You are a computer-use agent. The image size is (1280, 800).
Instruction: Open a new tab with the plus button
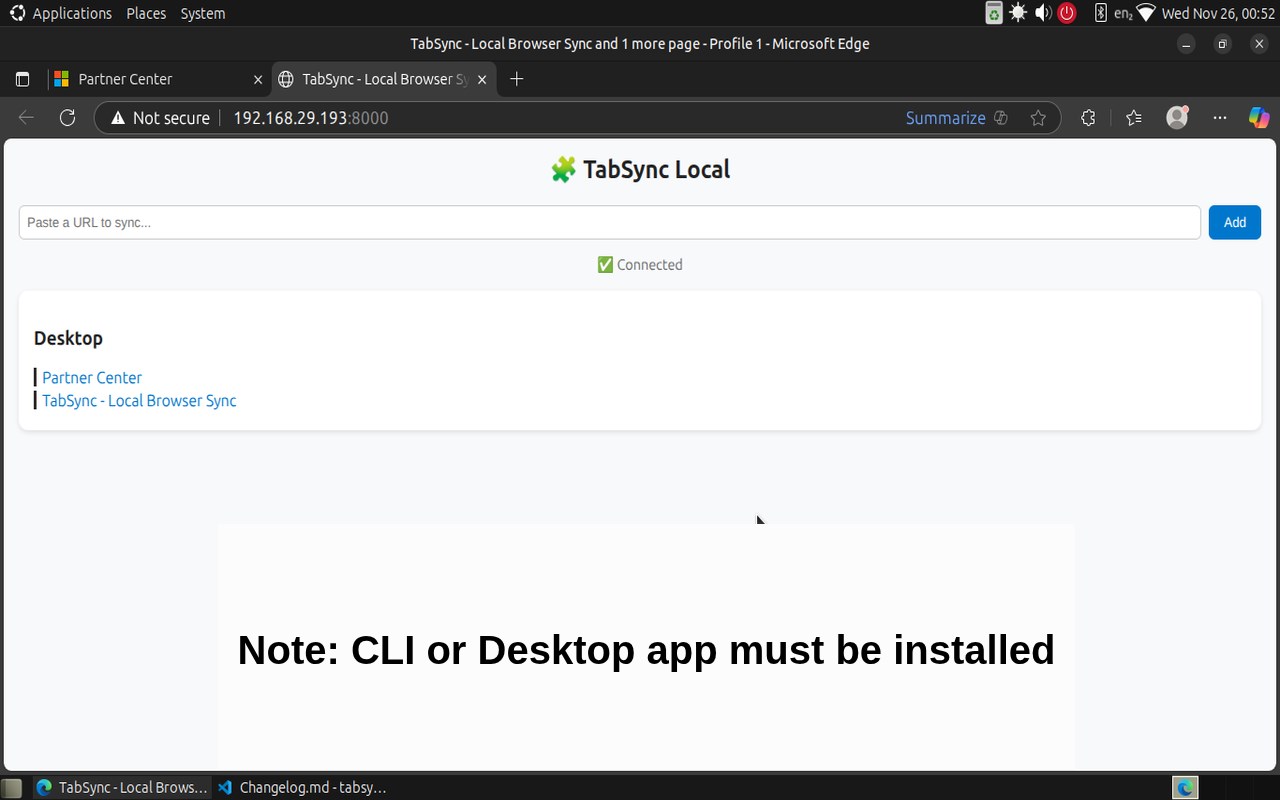click(x=516, y=79)
